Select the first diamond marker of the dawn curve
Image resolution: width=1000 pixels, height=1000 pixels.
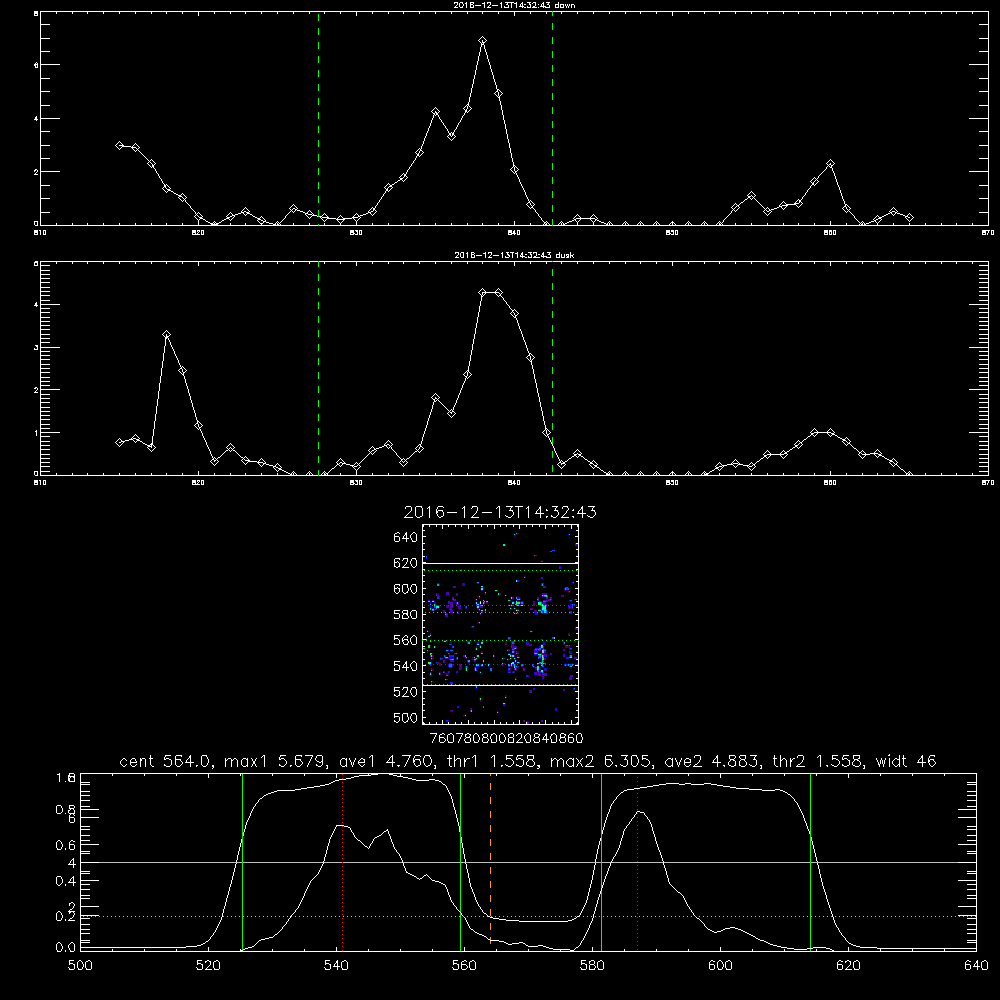pos(119,145)
